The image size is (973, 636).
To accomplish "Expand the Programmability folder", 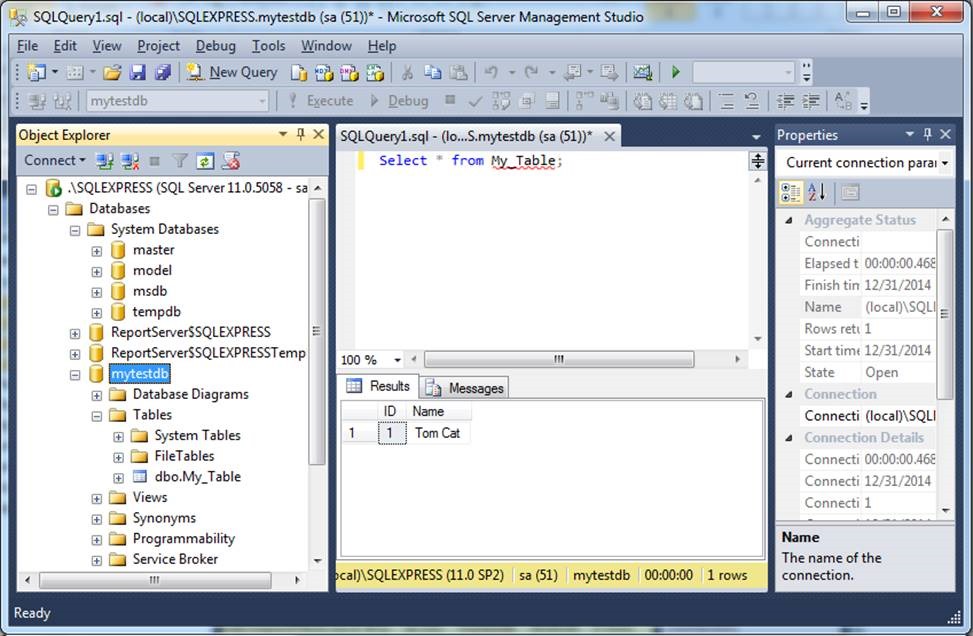I will (x=97, y=540).
